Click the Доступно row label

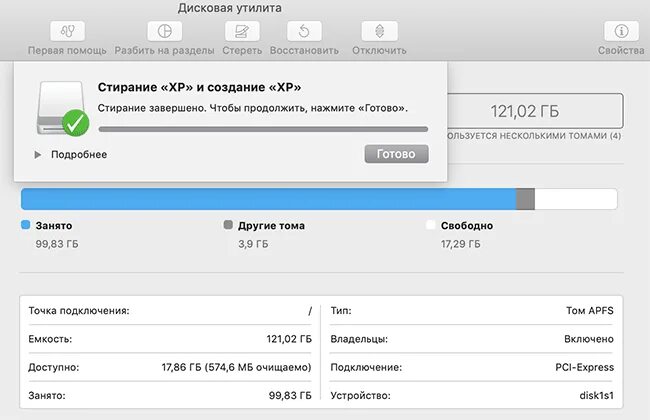tap(53, 367)
